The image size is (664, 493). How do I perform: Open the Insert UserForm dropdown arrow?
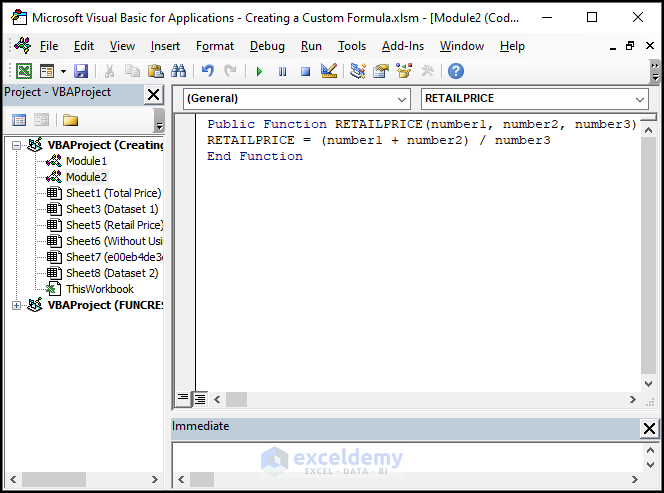[x=64, y=71]
